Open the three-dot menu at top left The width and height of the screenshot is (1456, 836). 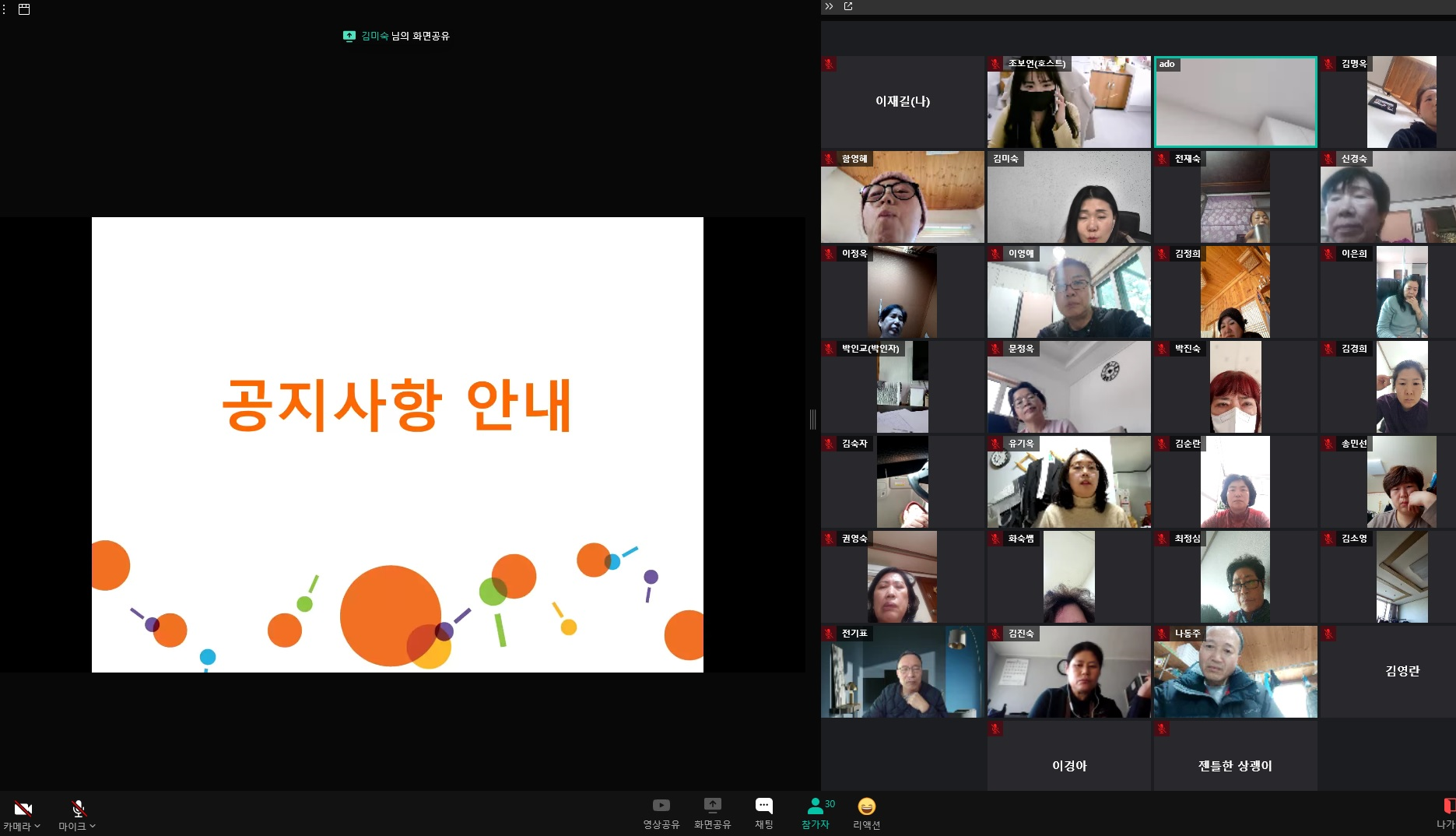pyautogui.click(x=4, y=9)
